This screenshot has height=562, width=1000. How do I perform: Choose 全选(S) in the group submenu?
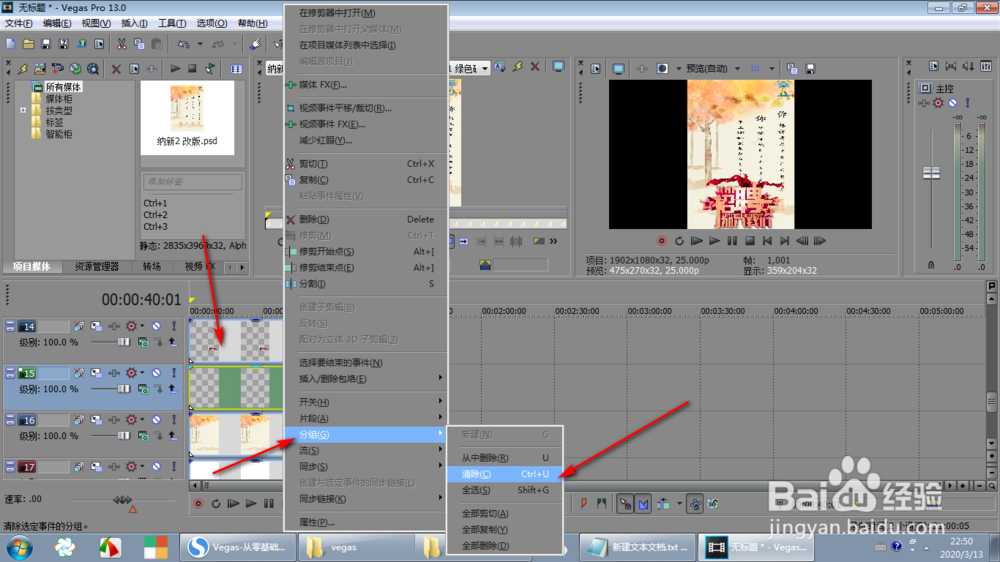coord(504,490)
